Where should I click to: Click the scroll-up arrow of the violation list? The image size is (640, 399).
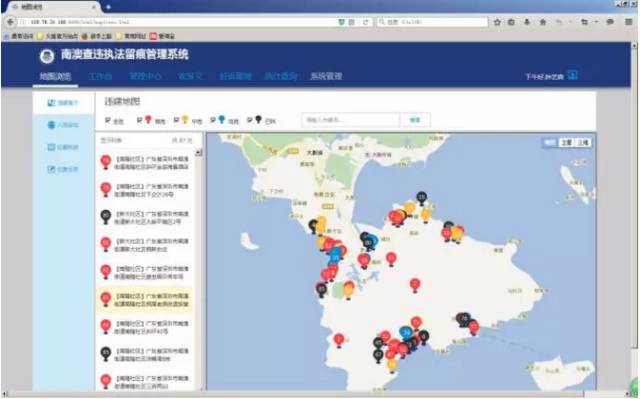click(x=199, y=153)
